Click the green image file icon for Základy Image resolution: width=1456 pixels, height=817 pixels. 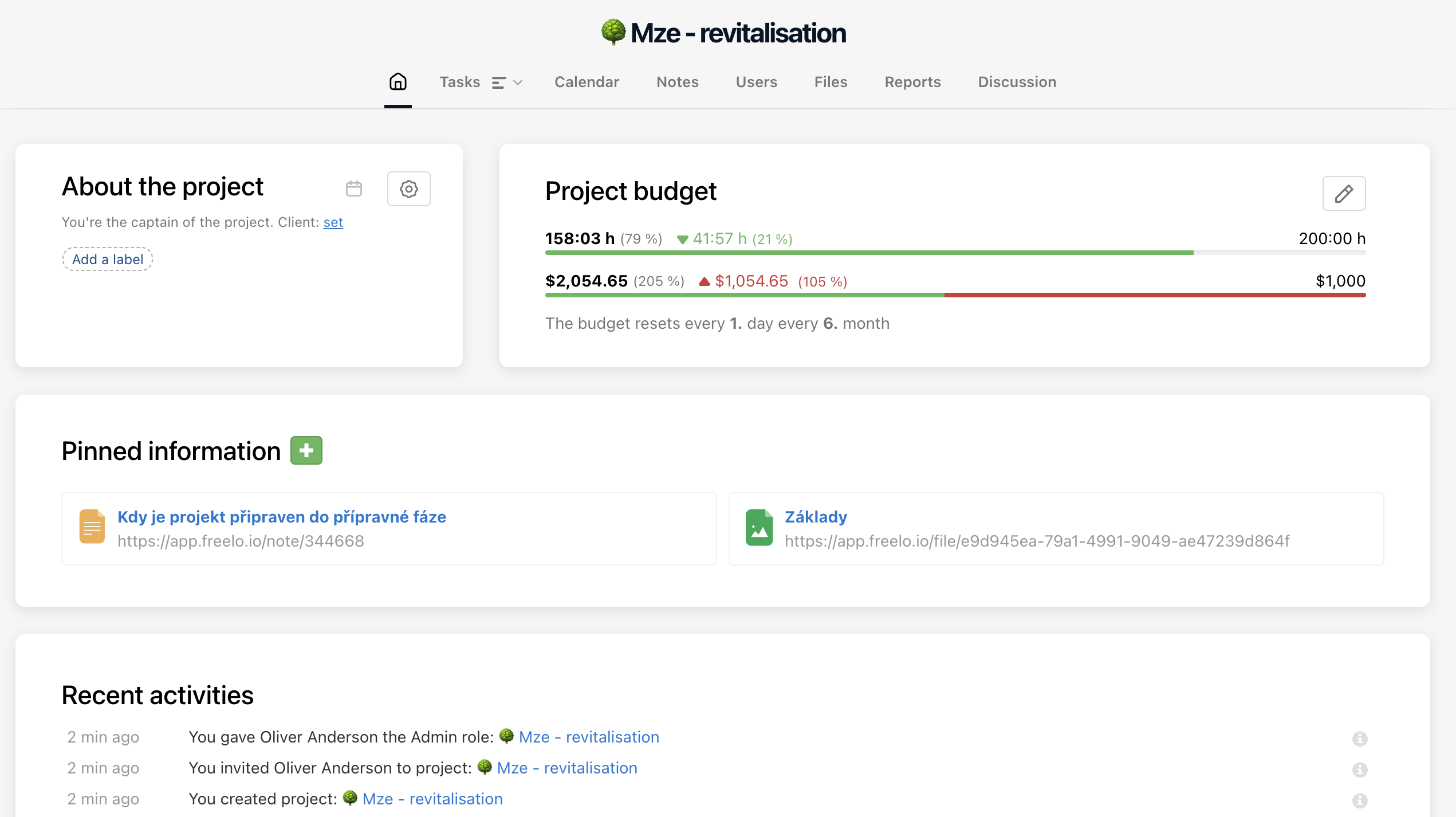coord(760,527)
